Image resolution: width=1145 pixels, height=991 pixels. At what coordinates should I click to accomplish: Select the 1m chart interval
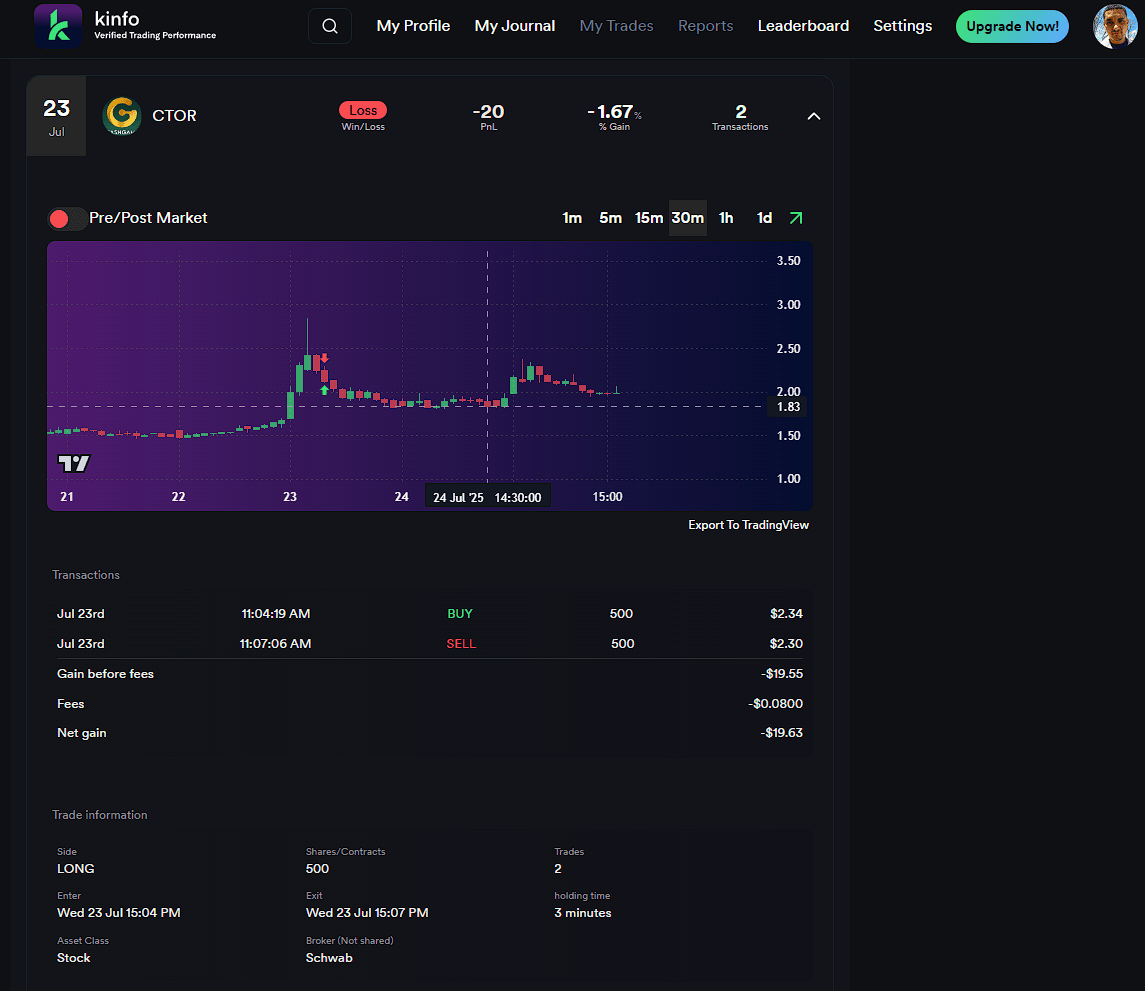572,218
